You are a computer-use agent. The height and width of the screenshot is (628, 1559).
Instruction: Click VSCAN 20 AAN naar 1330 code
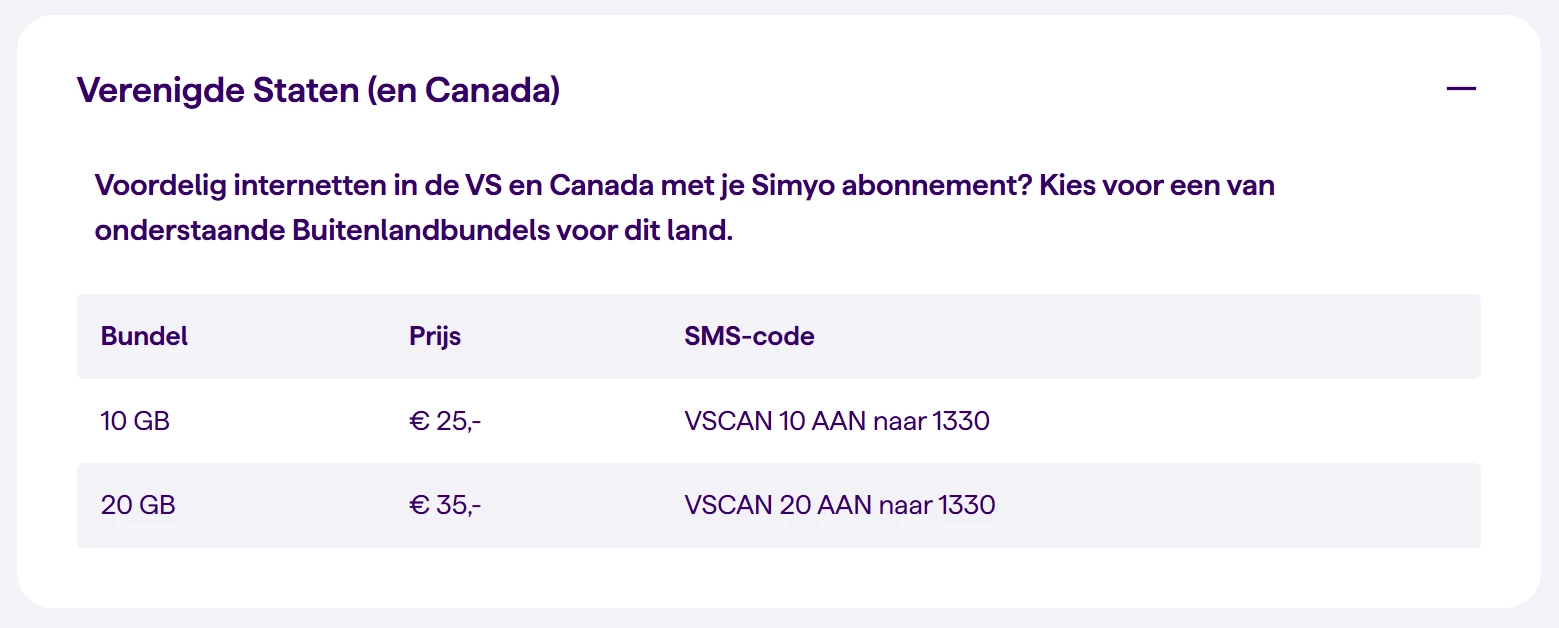[840, 505]
